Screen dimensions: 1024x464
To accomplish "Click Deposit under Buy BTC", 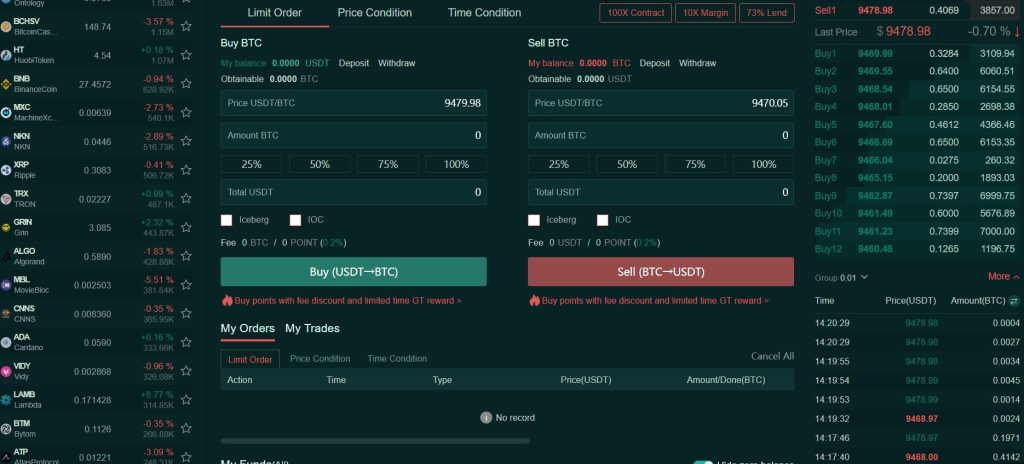I will pos(353,63).
